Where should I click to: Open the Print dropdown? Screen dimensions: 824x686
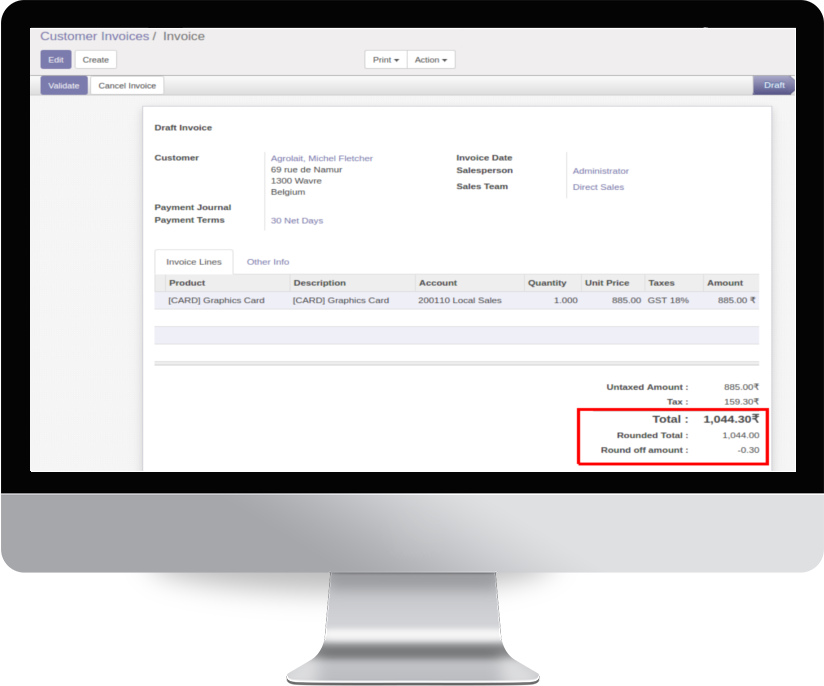pyautogui.click(x=386, y=60)
